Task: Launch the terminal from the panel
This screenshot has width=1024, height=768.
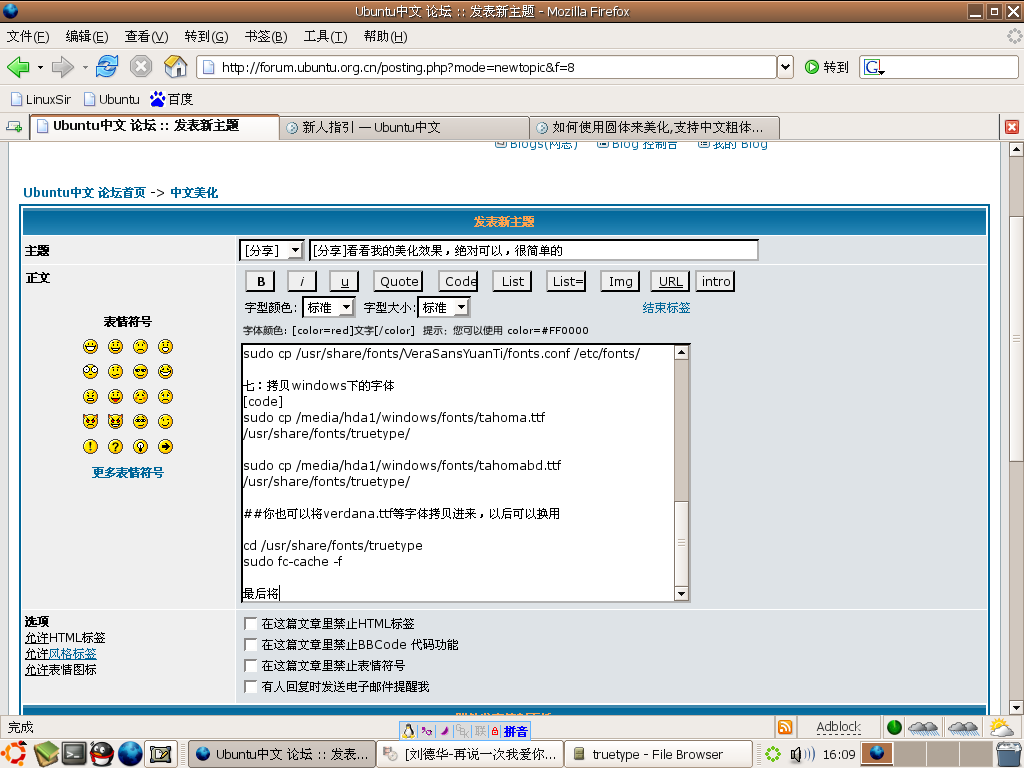Action: pos(74,754)
